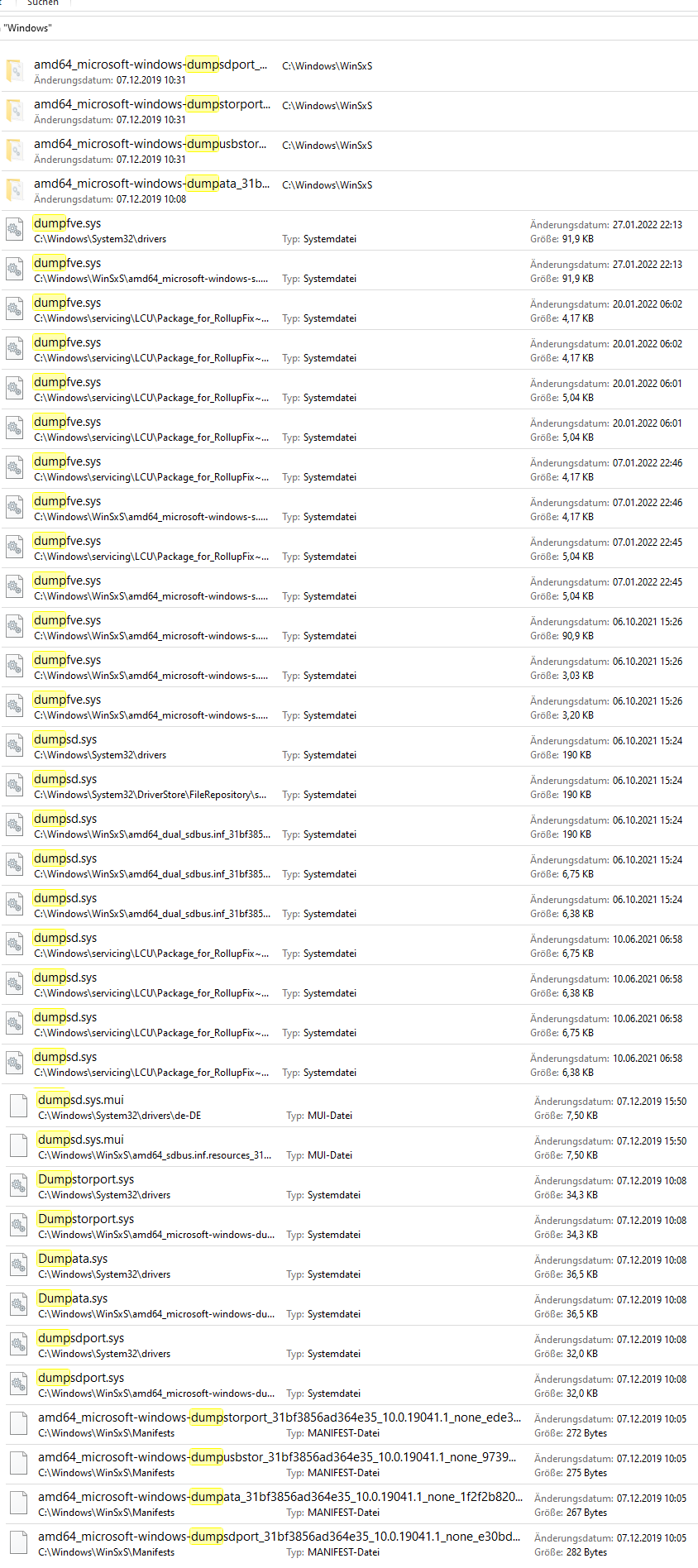698x1568 pixels.
Task: Select the dumpusbstor manifest file name
Action: 277,1457
